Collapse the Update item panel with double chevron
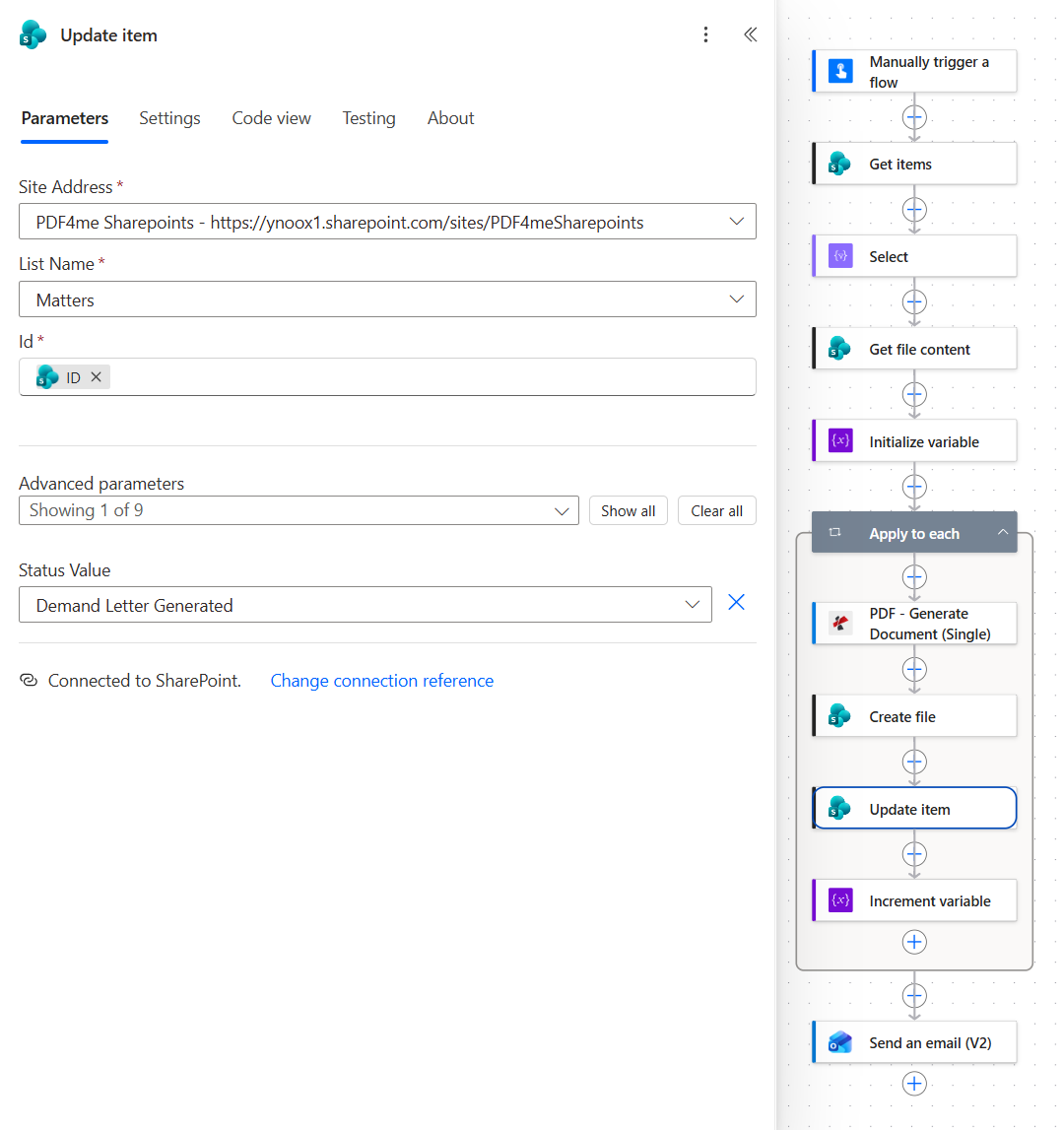The height and width of the screenshot is (1130, 1064). tap(751, 34)
